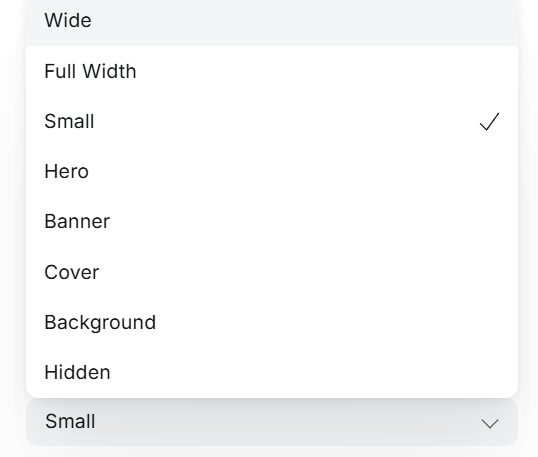Click the Hero text label
Viewport: 538px width, 457px height.
(67, 172)
